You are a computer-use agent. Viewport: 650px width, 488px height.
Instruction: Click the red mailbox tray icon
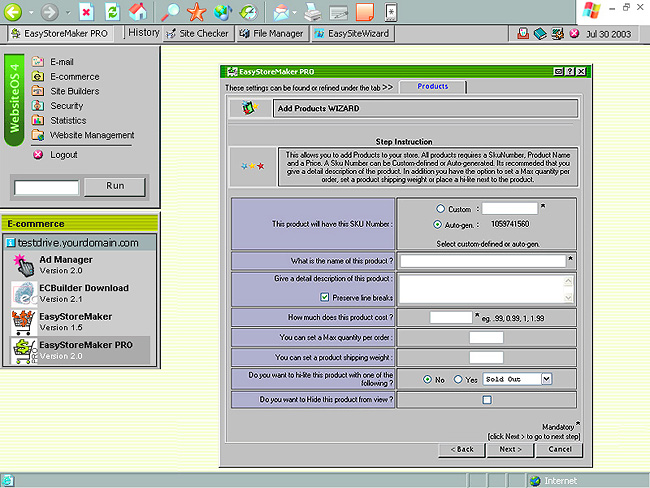[523, 34]
